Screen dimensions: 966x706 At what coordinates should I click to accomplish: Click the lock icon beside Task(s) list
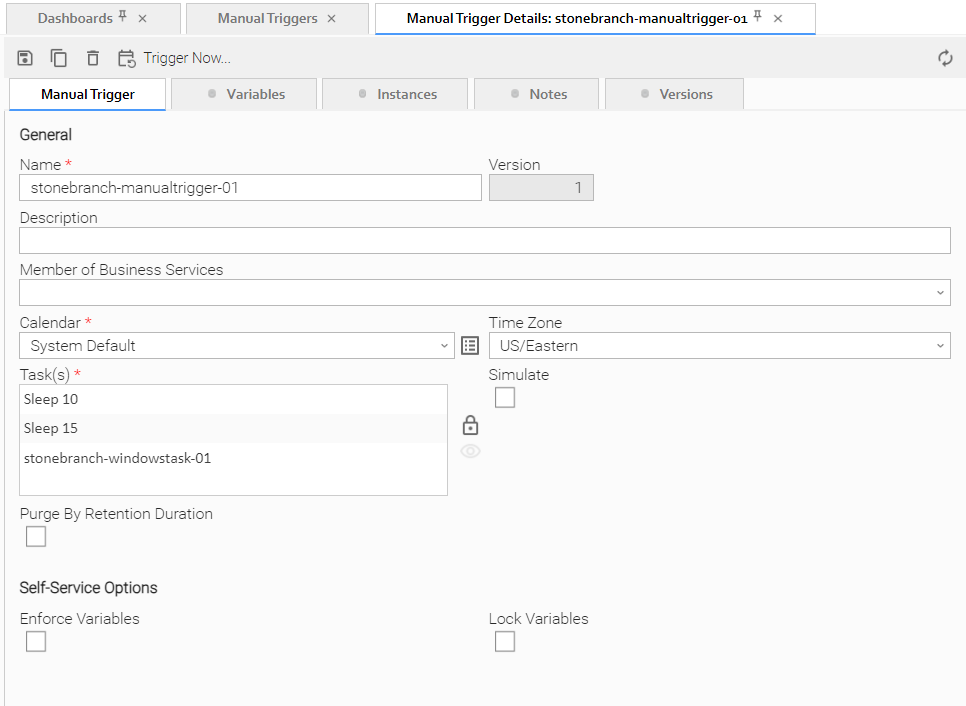tap(470, 425)
